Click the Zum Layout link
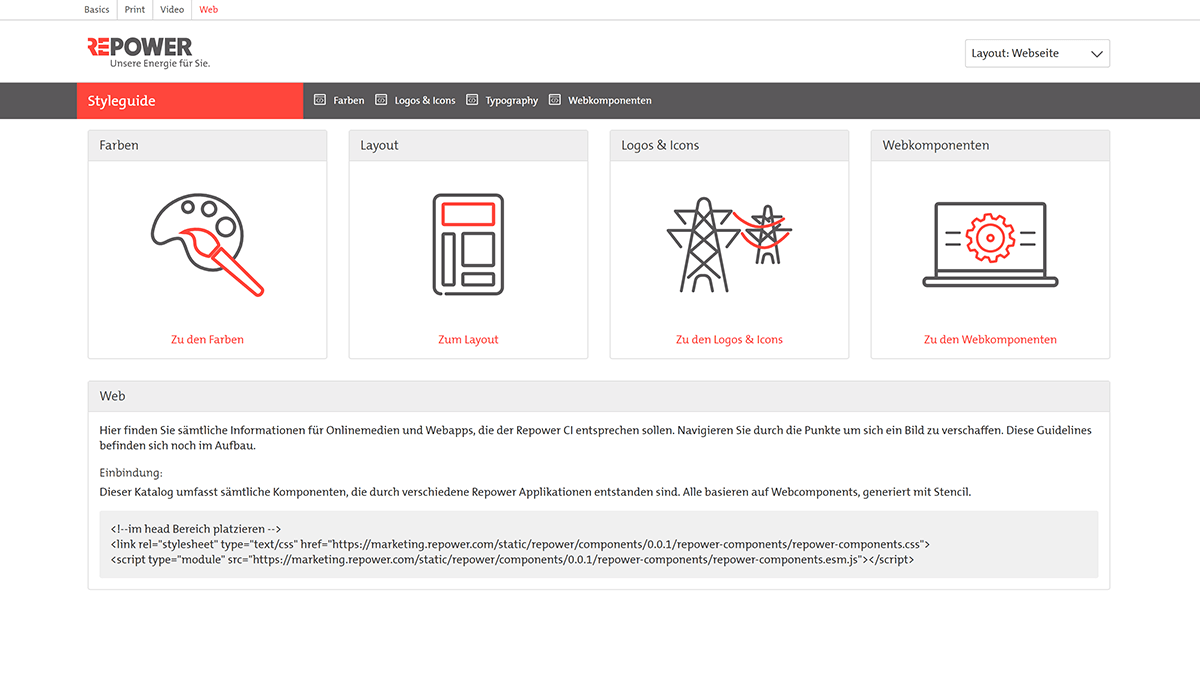1200x675 pixels. 468,339
